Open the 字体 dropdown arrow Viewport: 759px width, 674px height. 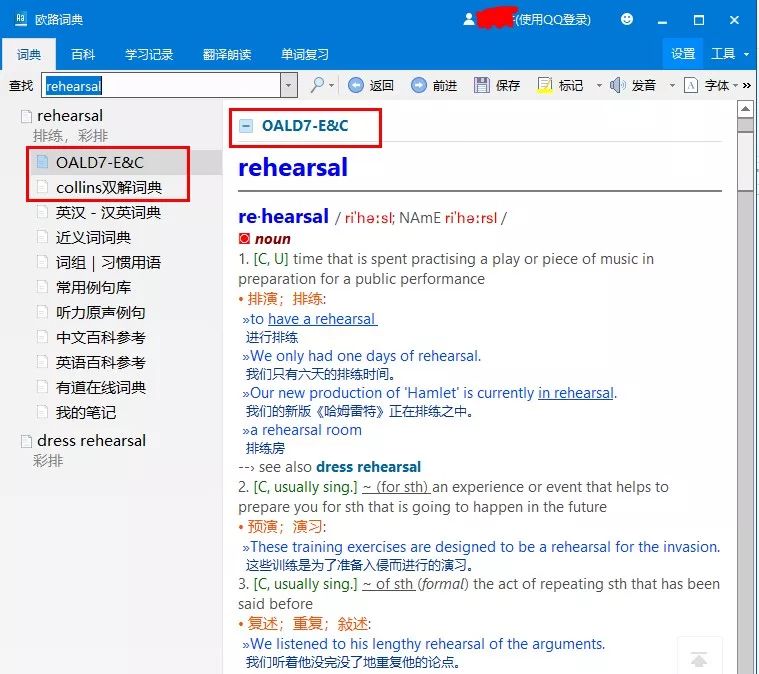pos(735,86)
